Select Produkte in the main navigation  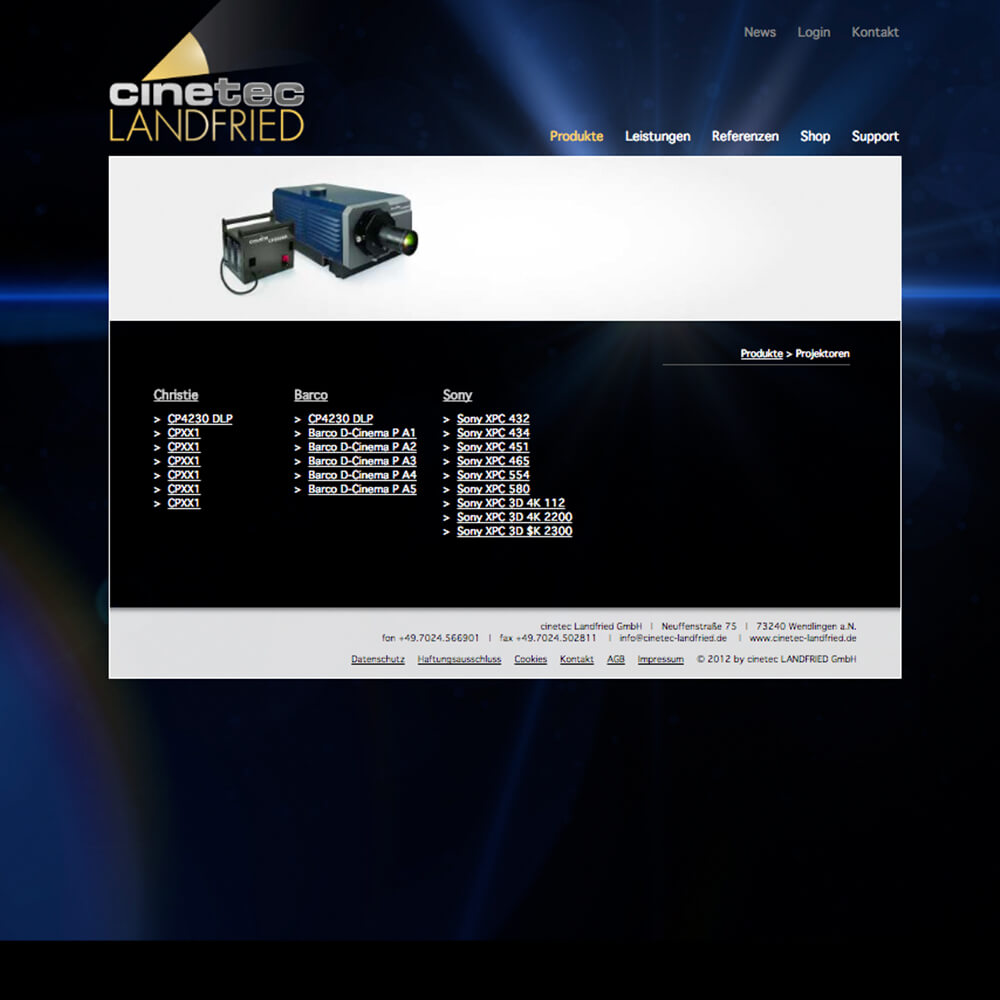click(x=577, y=136)
